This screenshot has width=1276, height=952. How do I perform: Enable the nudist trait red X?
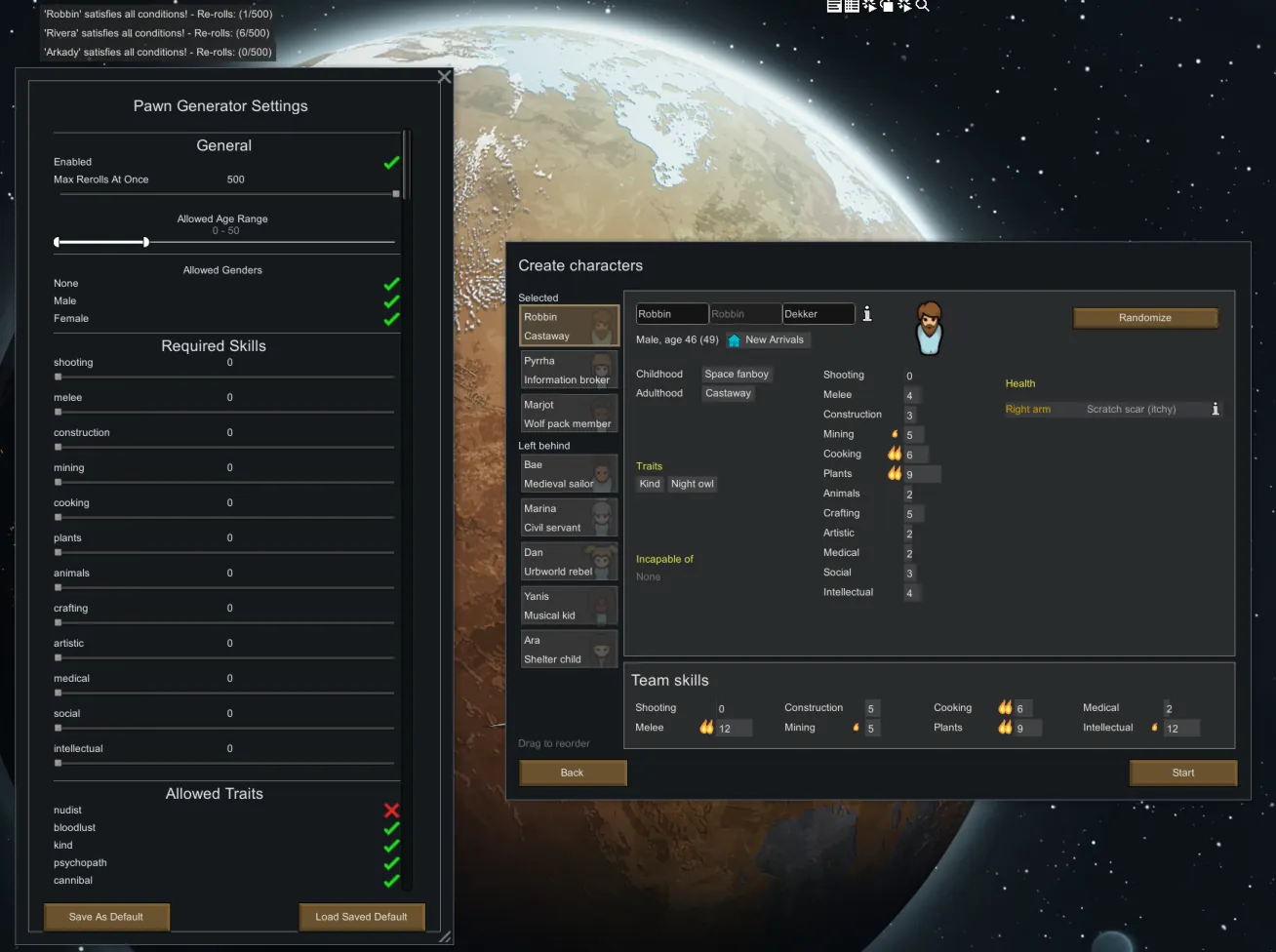coord(391,811)
